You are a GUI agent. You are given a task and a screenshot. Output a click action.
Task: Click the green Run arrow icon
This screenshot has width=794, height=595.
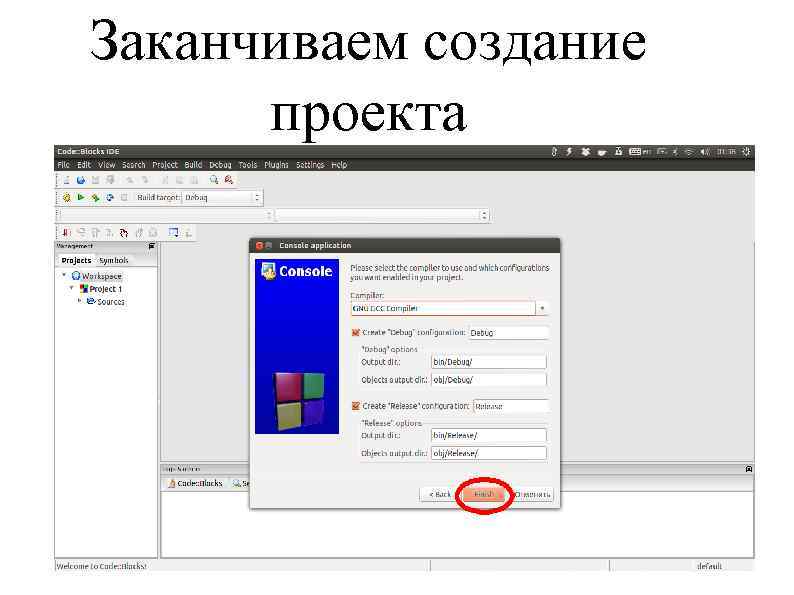tap(81, 197)
